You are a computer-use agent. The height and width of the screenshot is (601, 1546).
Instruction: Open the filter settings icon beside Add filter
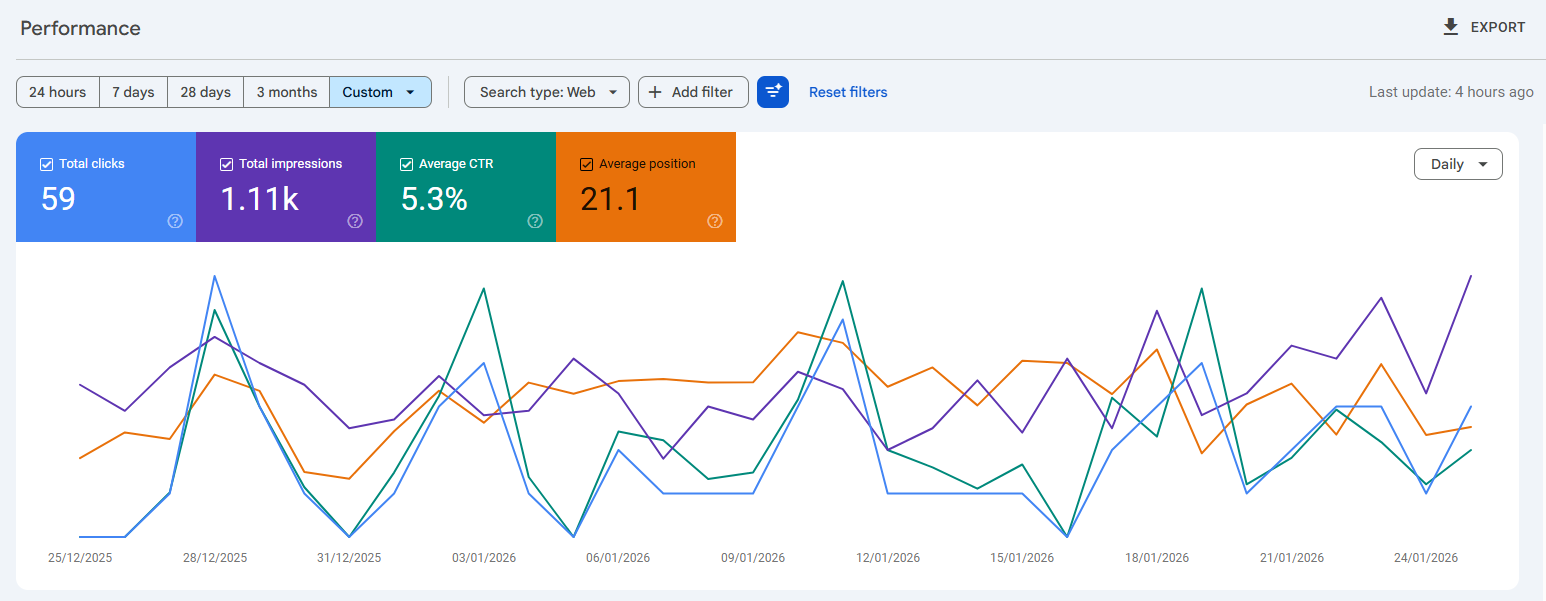[x=773, y=92]
